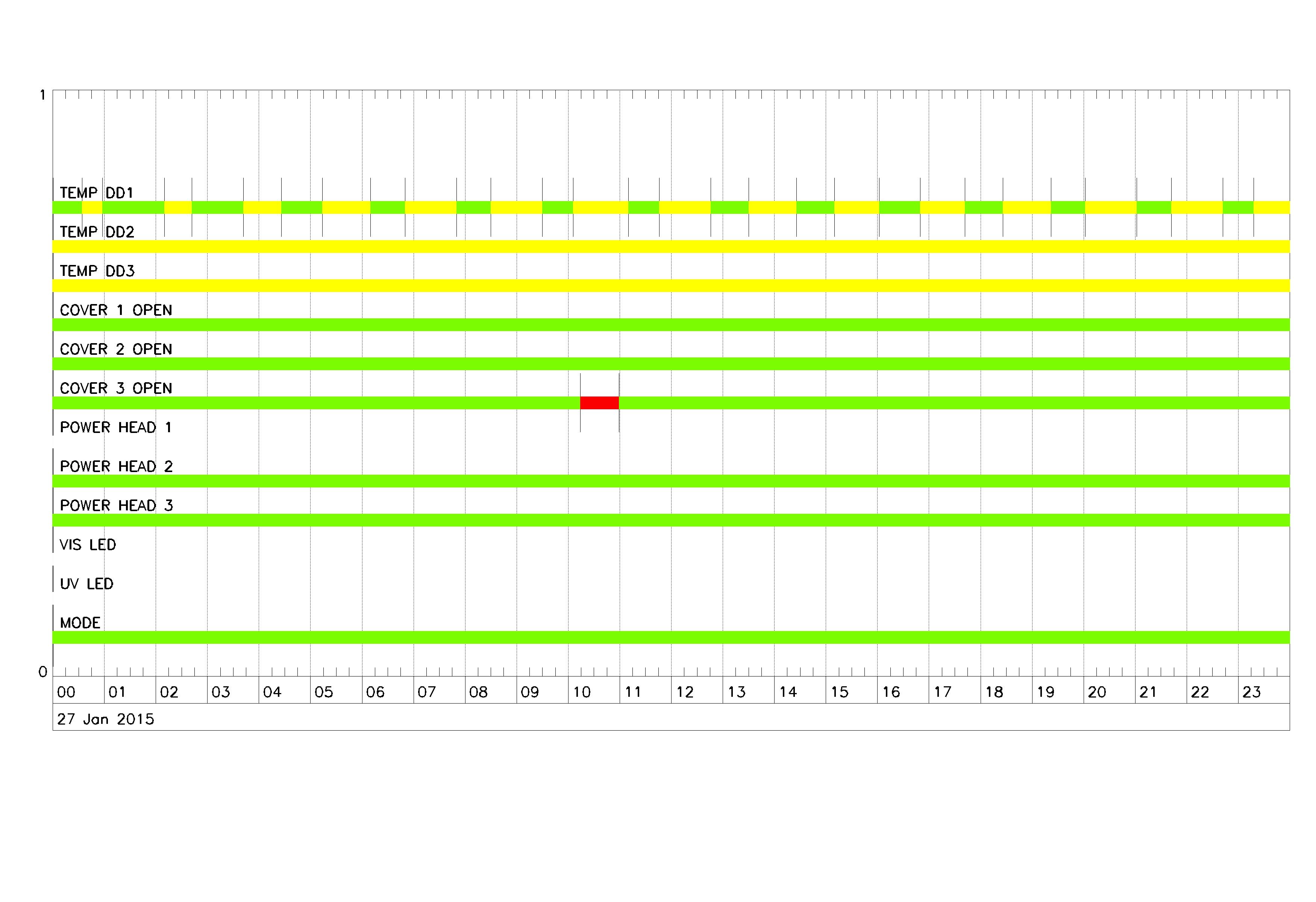1316x902 pixels.
Task: Click the y-axis value 1 label
Action: [x=42, y=95]
